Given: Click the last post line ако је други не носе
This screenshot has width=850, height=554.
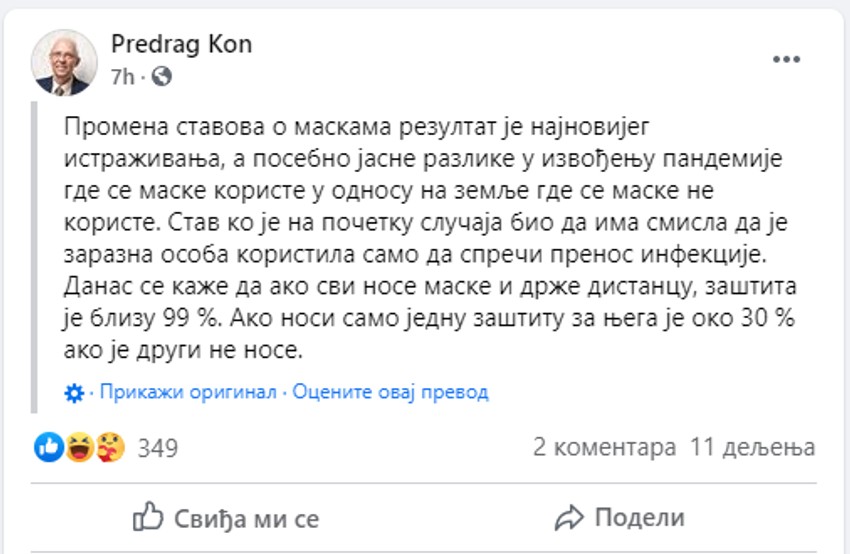Looking at the screenshot, I should click(188, 352).
